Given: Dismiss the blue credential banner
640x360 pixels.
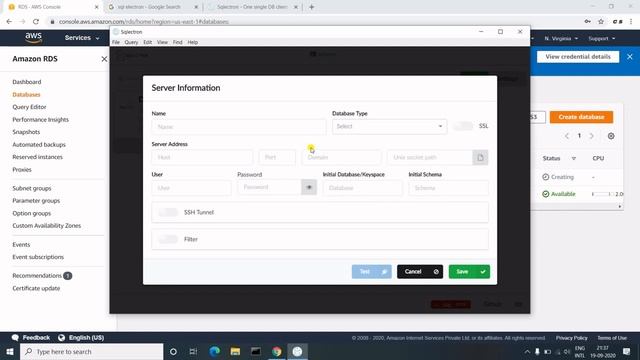Looking at the screenshot, I should coord(630,57).
